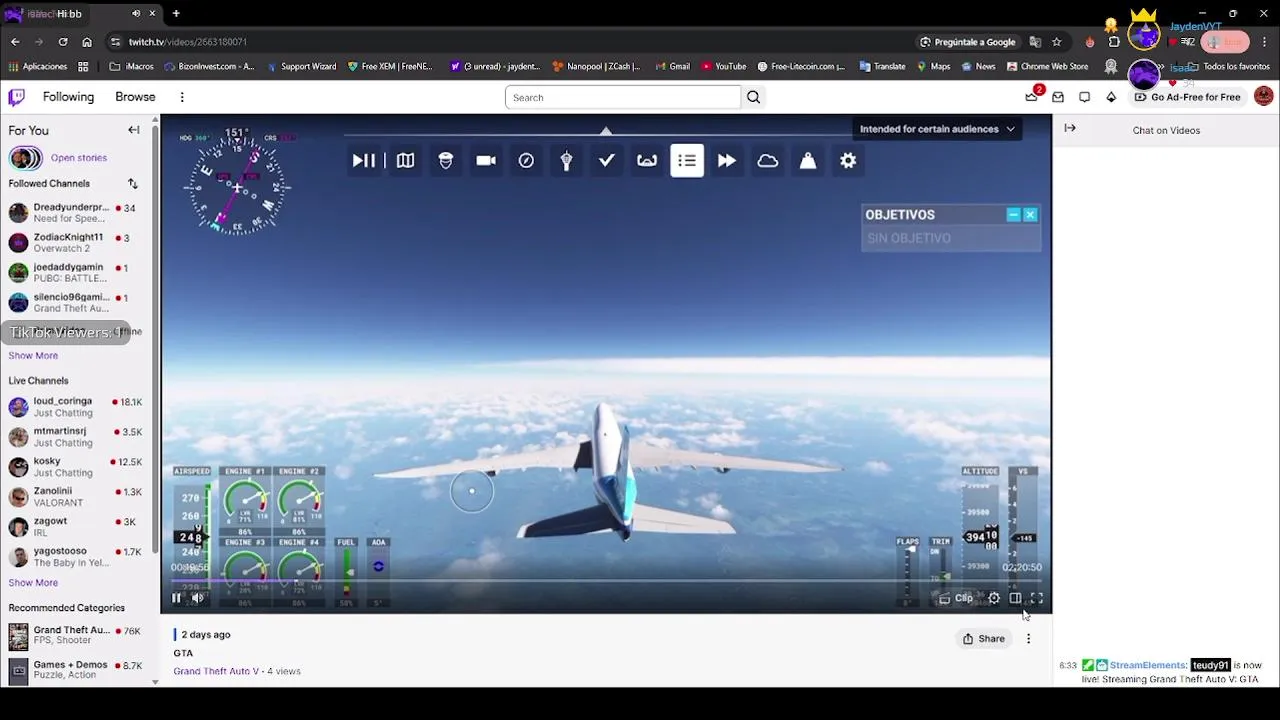
Task: Click the Twitch logo home icon
Action: click(x=17, y=97)
